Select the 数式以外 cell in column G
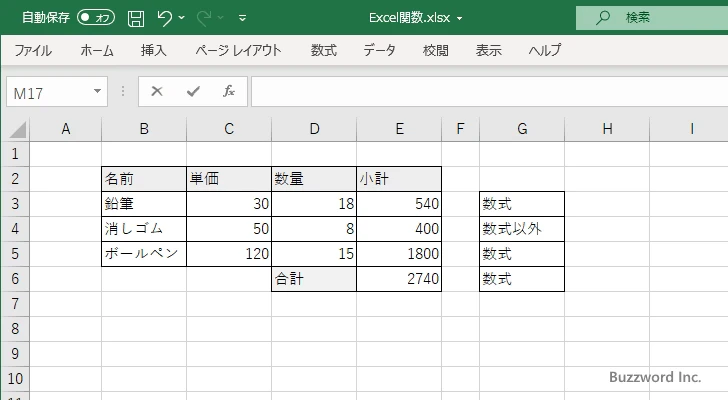 click(522, 229)
